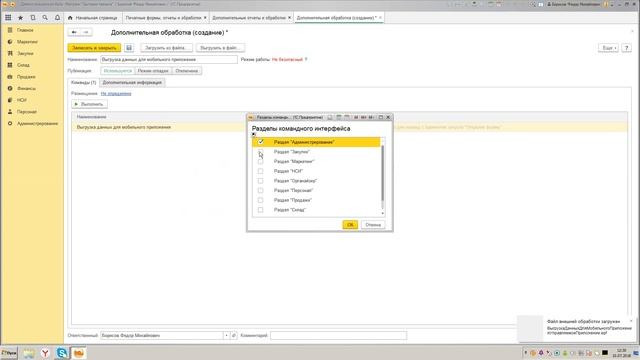Go forward with right arrow button
640x360 pixels.
click(x=86, y=32)
